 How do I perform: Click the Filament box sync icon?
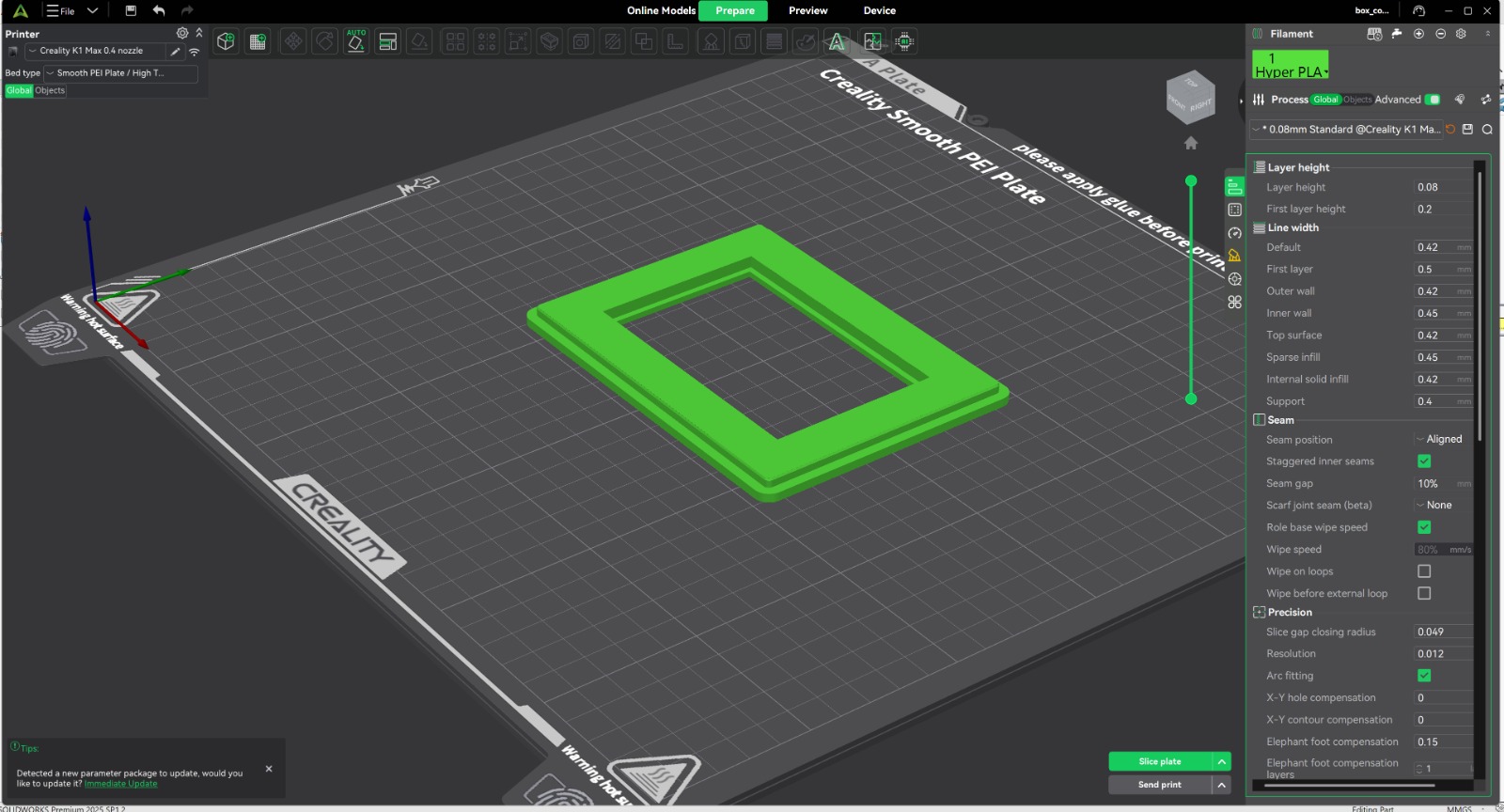(1374, 34)
